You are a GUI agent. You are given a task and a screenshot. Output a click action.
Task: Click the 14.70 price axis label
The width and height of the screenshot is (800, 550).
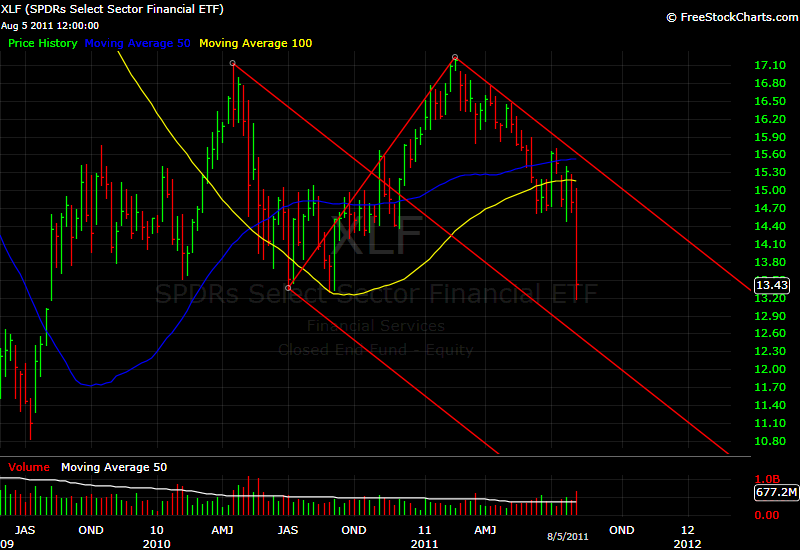[770, 208]
